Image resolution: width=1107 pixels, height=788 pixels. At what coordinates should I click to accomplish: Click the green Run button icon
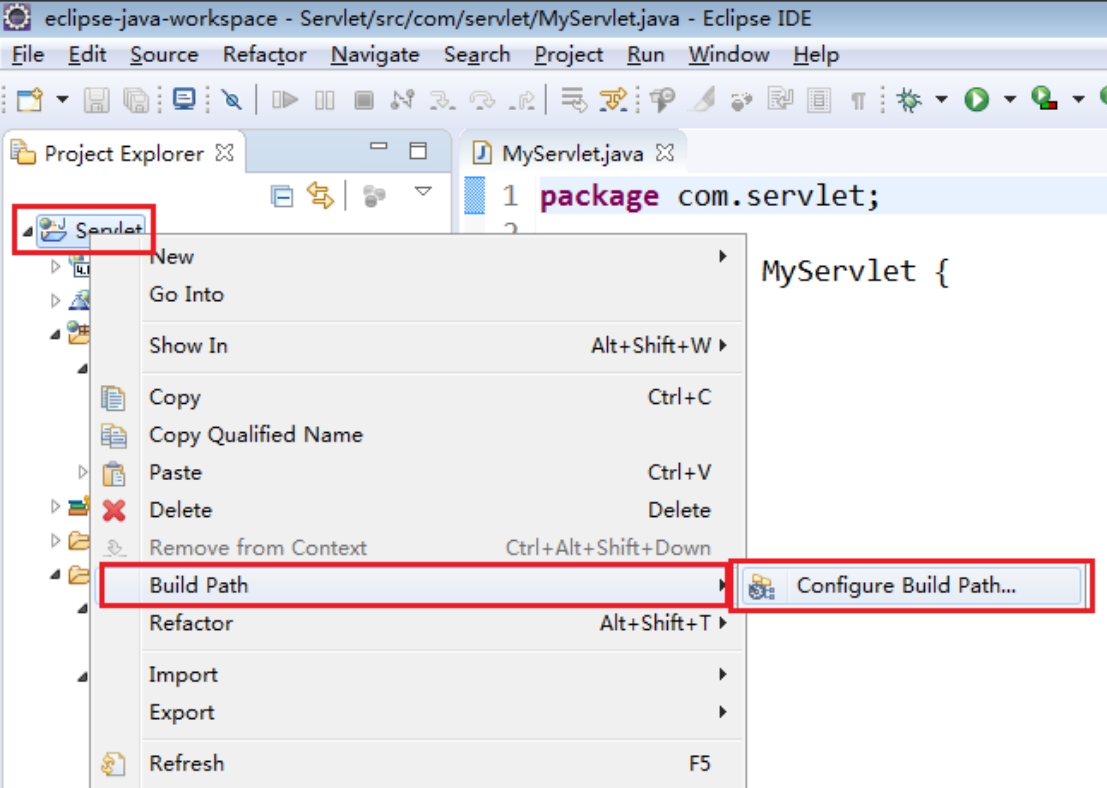(x=977, y=100)
